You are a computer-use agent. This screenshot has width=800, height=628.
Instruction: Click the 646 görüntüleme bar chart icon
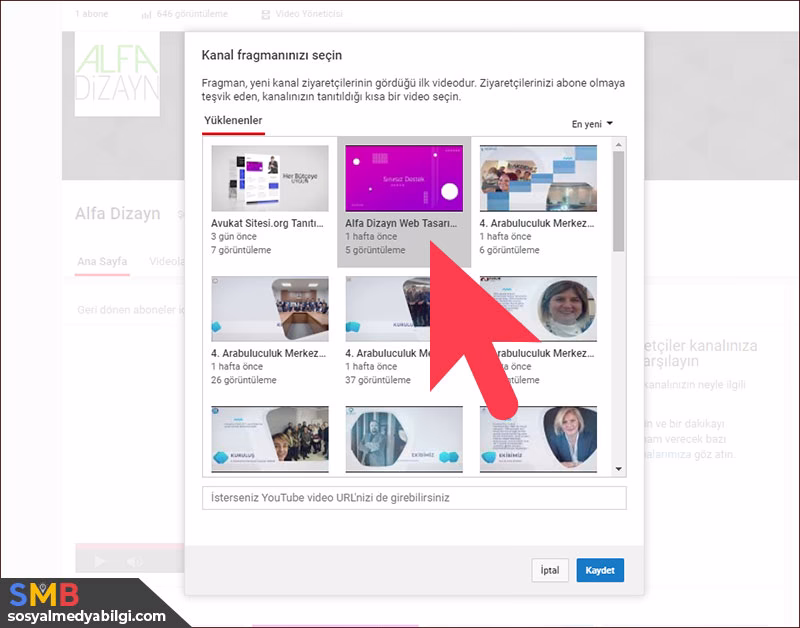click(x=146, y=15)
